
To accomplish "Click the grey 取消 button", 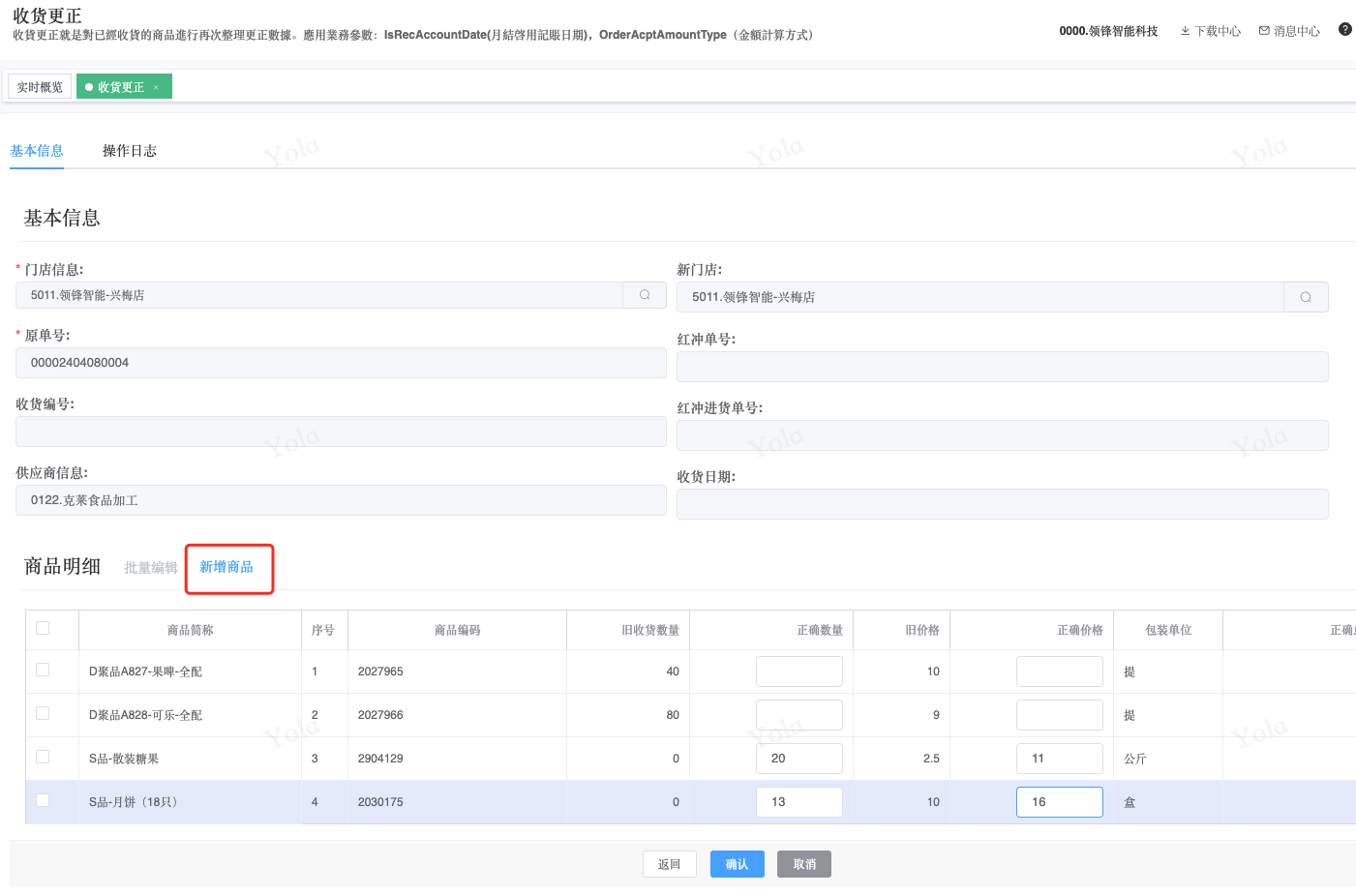I will (803, 864).
